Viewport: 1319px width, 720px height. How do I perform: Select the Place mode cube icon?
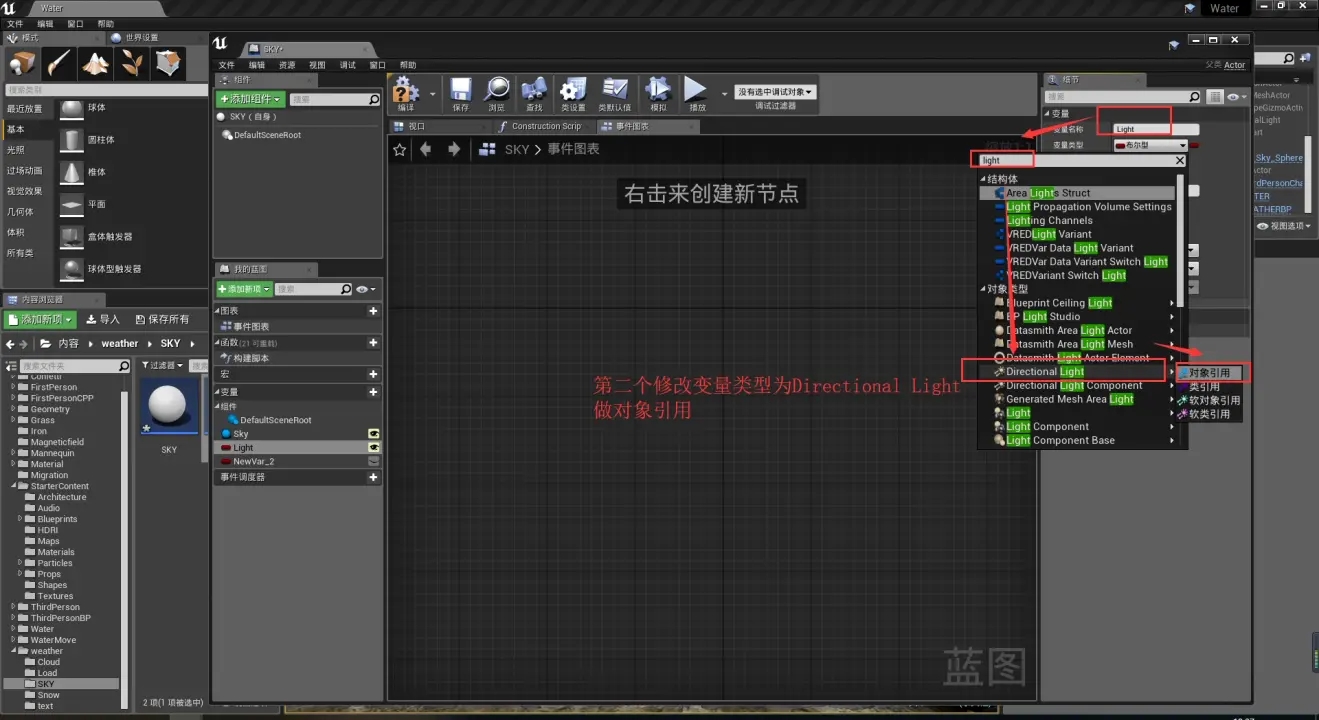[22, 64]
